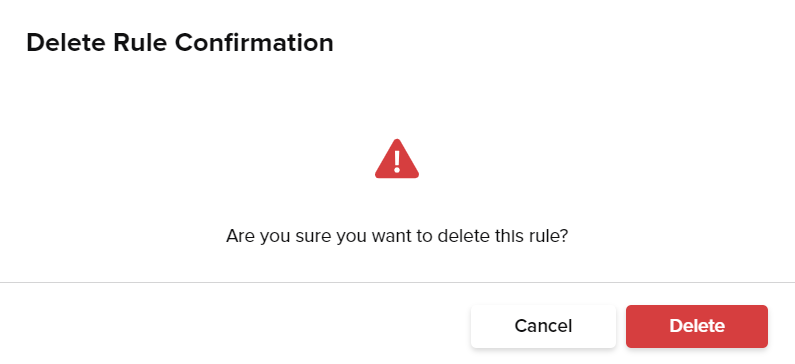Dismiss the dialog using Cancel
The image size is (795, 364).
point(543,326)
